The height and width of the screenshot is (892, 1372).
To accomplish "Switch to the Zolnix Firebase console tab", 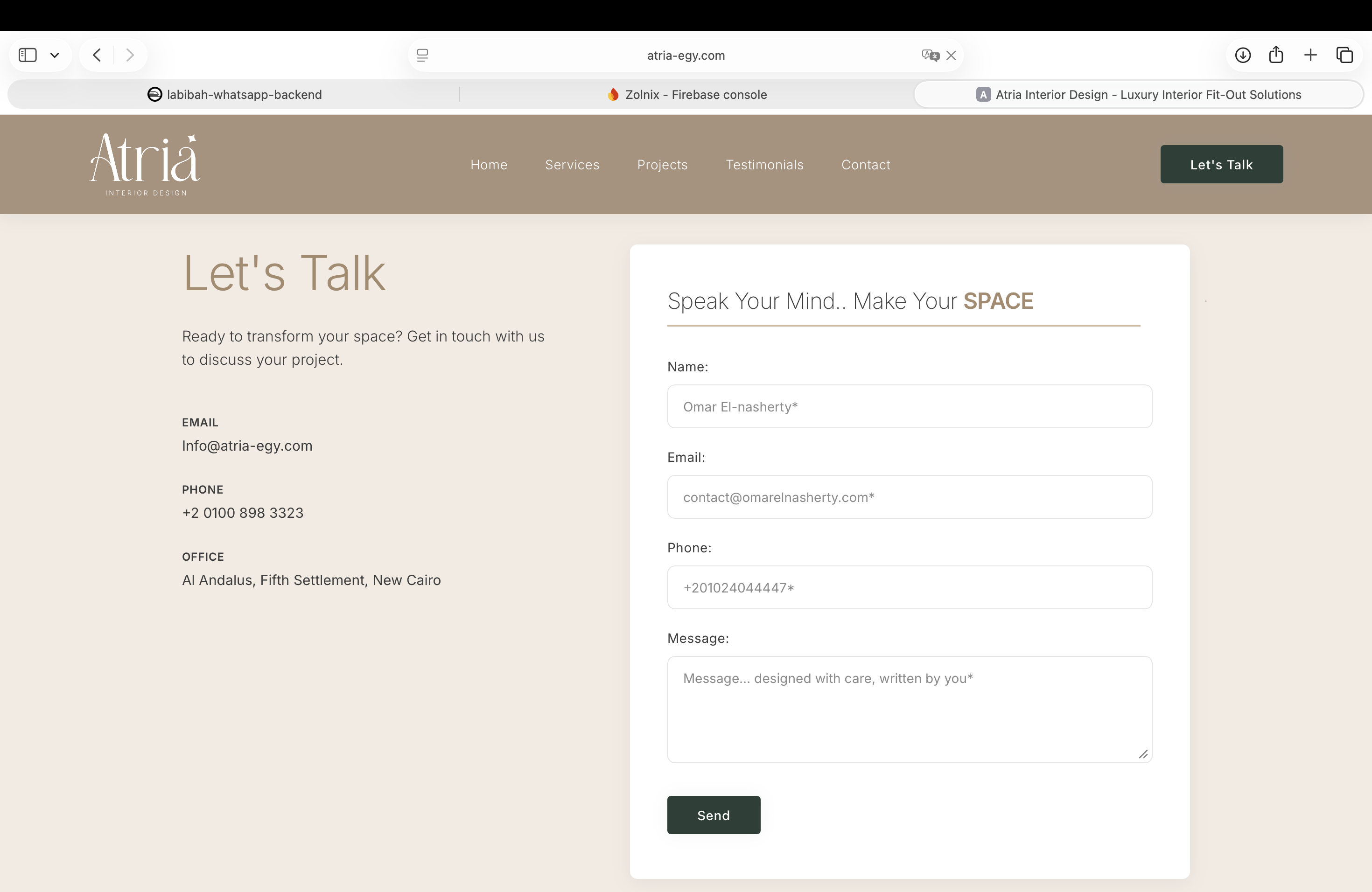I will click(x=686, y=95).
